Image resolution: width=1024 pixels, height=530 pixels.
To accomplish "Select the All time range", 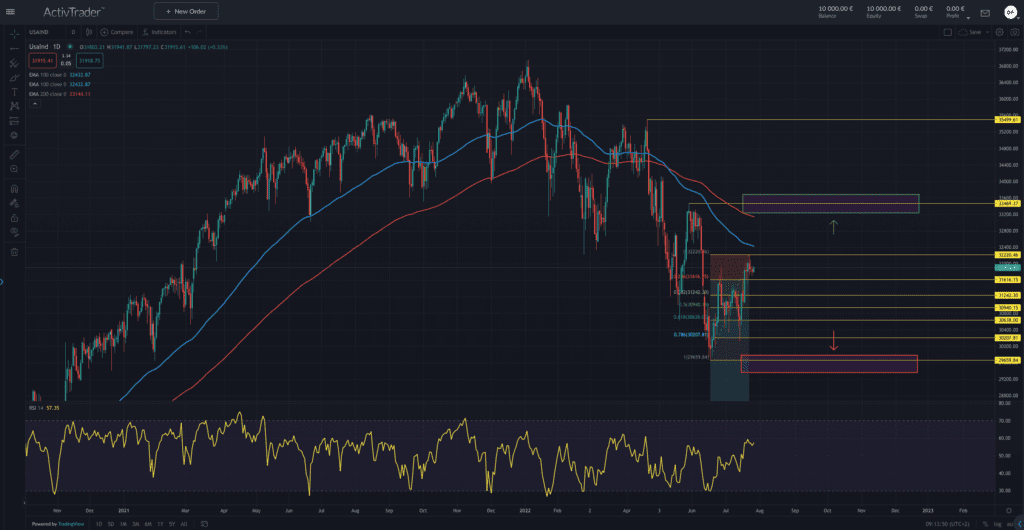I will click(184, 524).
